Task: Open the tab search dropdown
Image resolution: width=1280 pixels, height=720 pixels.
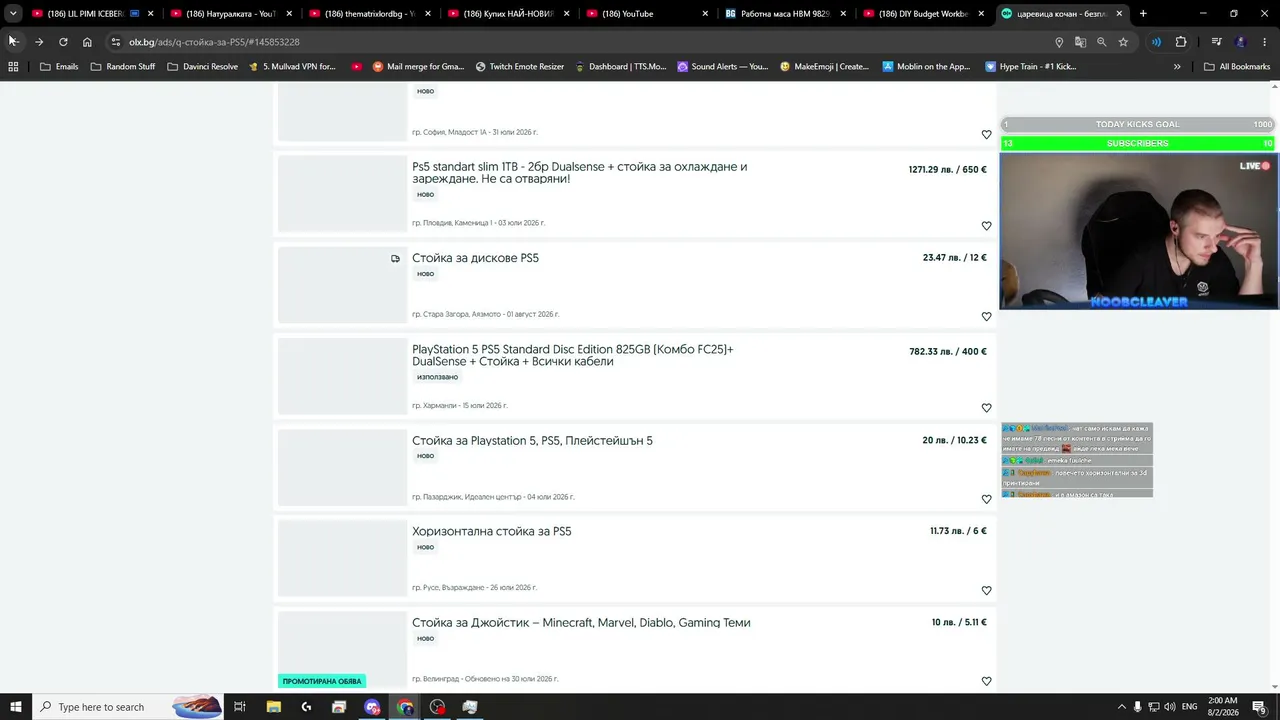Action: pyautogui.click(x=13, y=14)
